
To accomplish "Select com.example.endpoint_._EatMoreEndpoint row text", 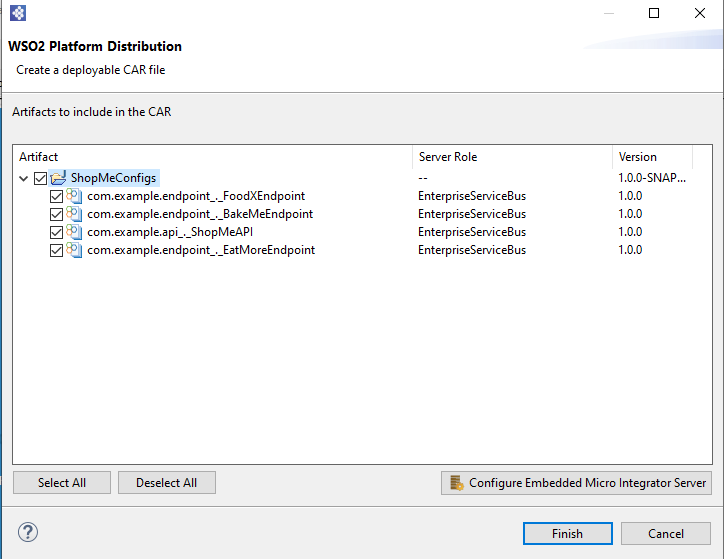I will pyautogui.click(x=201, y=250).
